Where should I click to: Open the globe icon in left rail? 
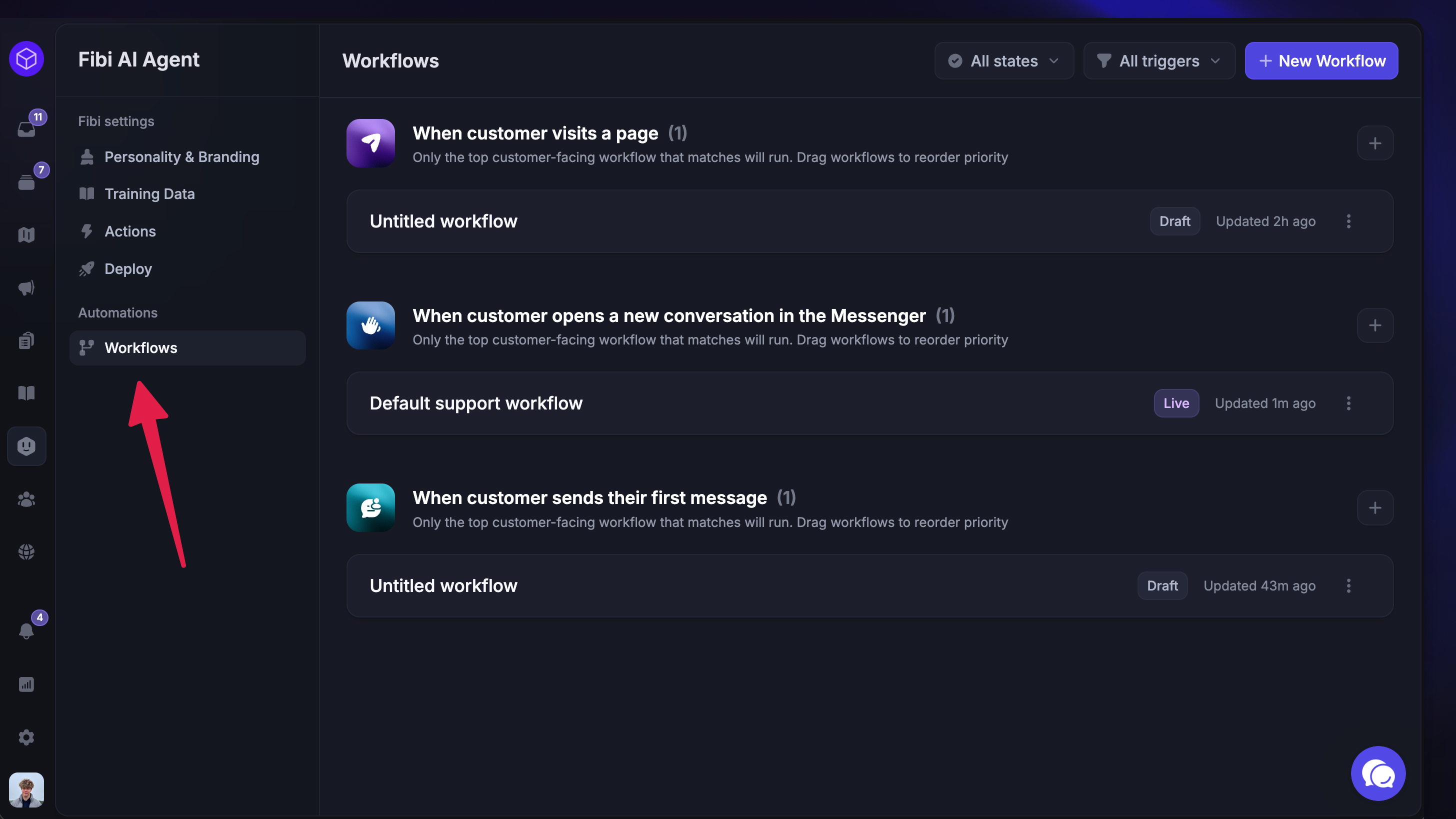26,551
